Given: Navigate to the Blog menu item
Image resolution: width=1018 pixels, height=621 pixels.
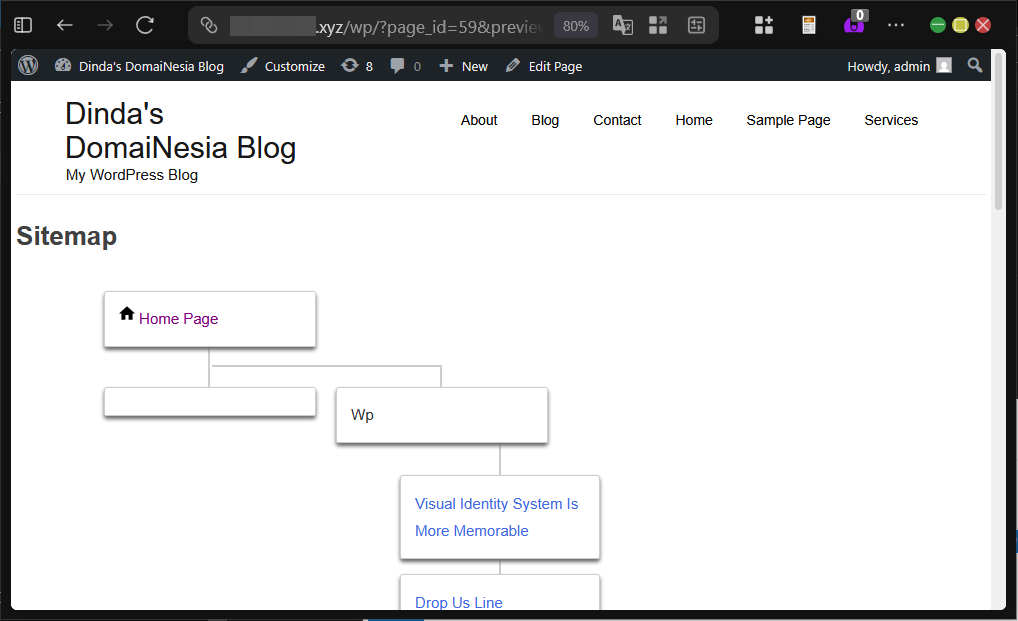Looking at the screenshot, I should point(545,120).
